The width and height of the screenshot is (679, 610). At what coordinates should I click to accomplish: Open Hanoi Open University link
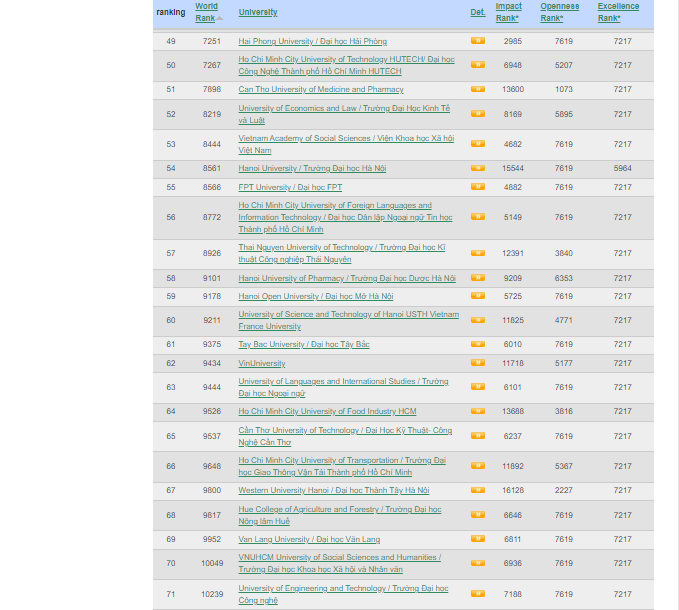[x=316, y=296]
